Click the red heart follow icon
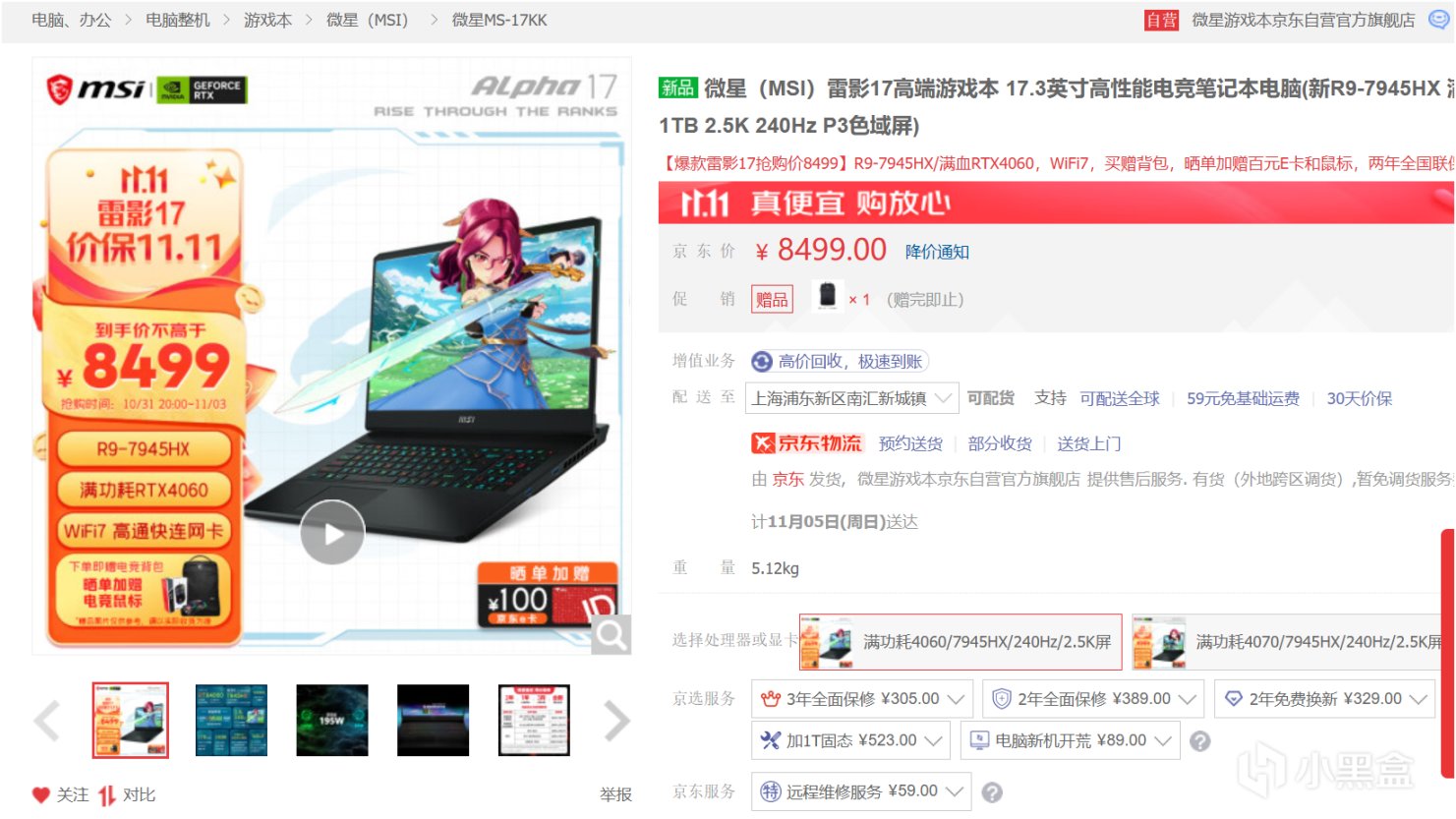 pos(40,794)
